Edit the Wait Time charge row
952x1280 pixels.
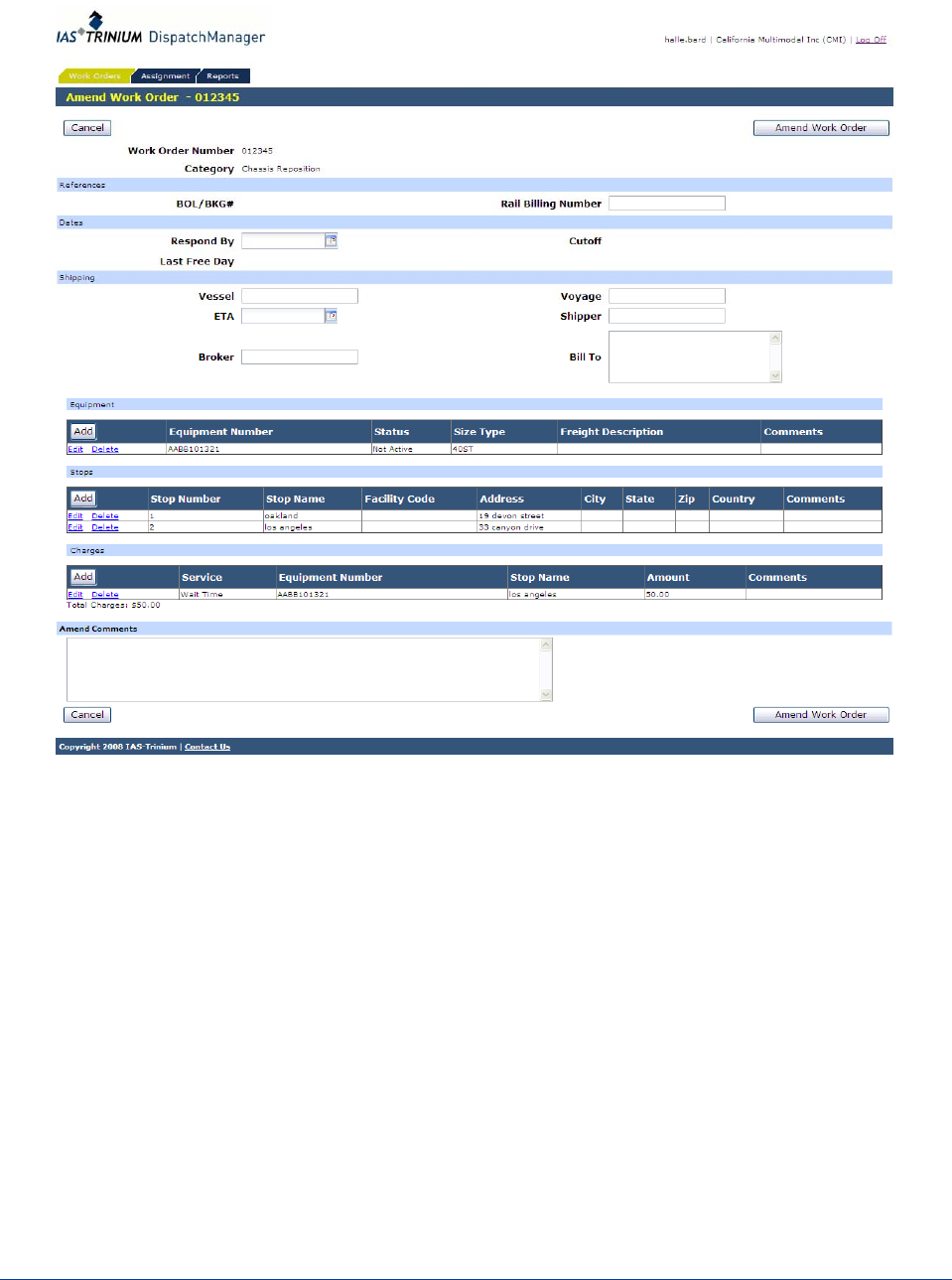(x=75, y=594)
